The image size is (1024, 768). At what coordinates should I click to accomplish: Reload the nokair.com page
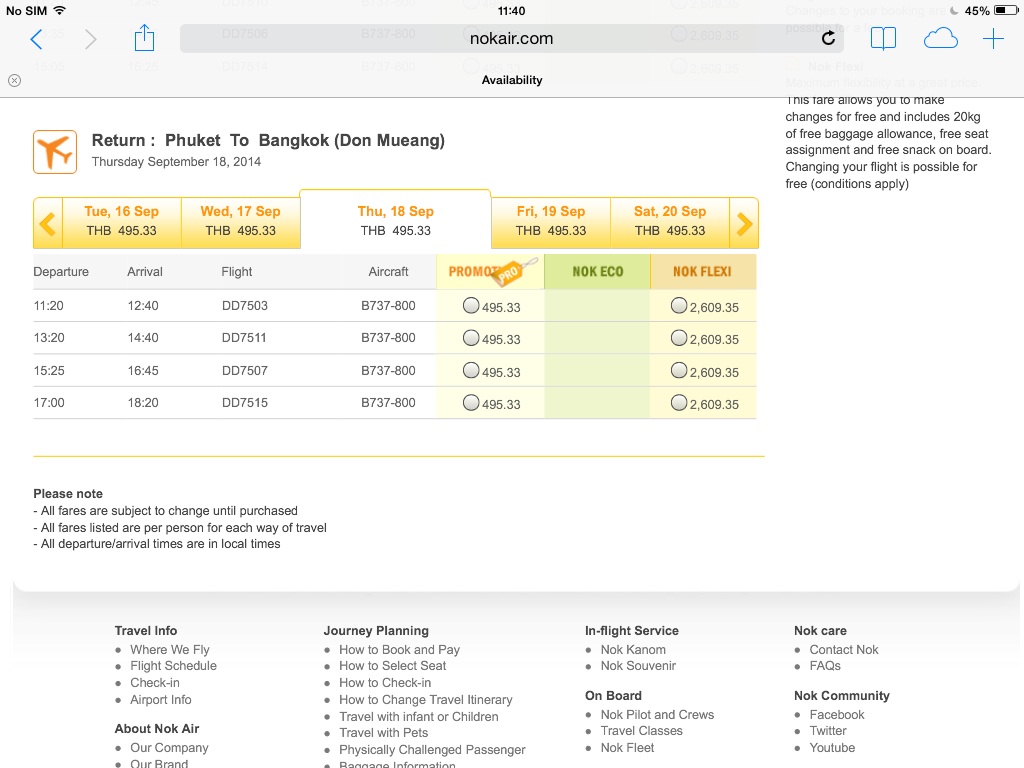(x=828, y=39)
